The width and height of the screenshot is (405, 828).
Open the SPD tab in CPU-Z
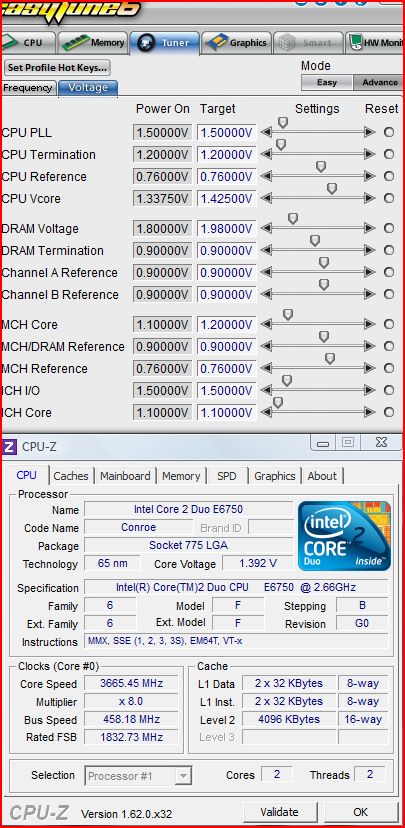coord(227,476)
